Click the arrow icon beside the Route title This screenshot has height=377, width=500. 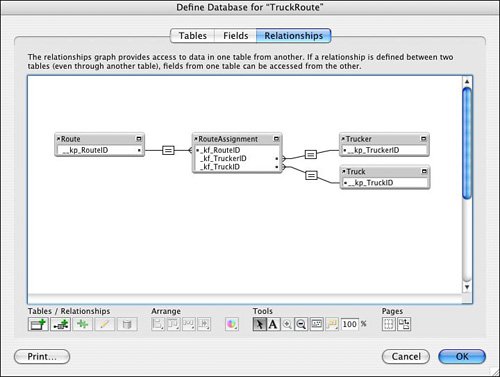point(58,138)
